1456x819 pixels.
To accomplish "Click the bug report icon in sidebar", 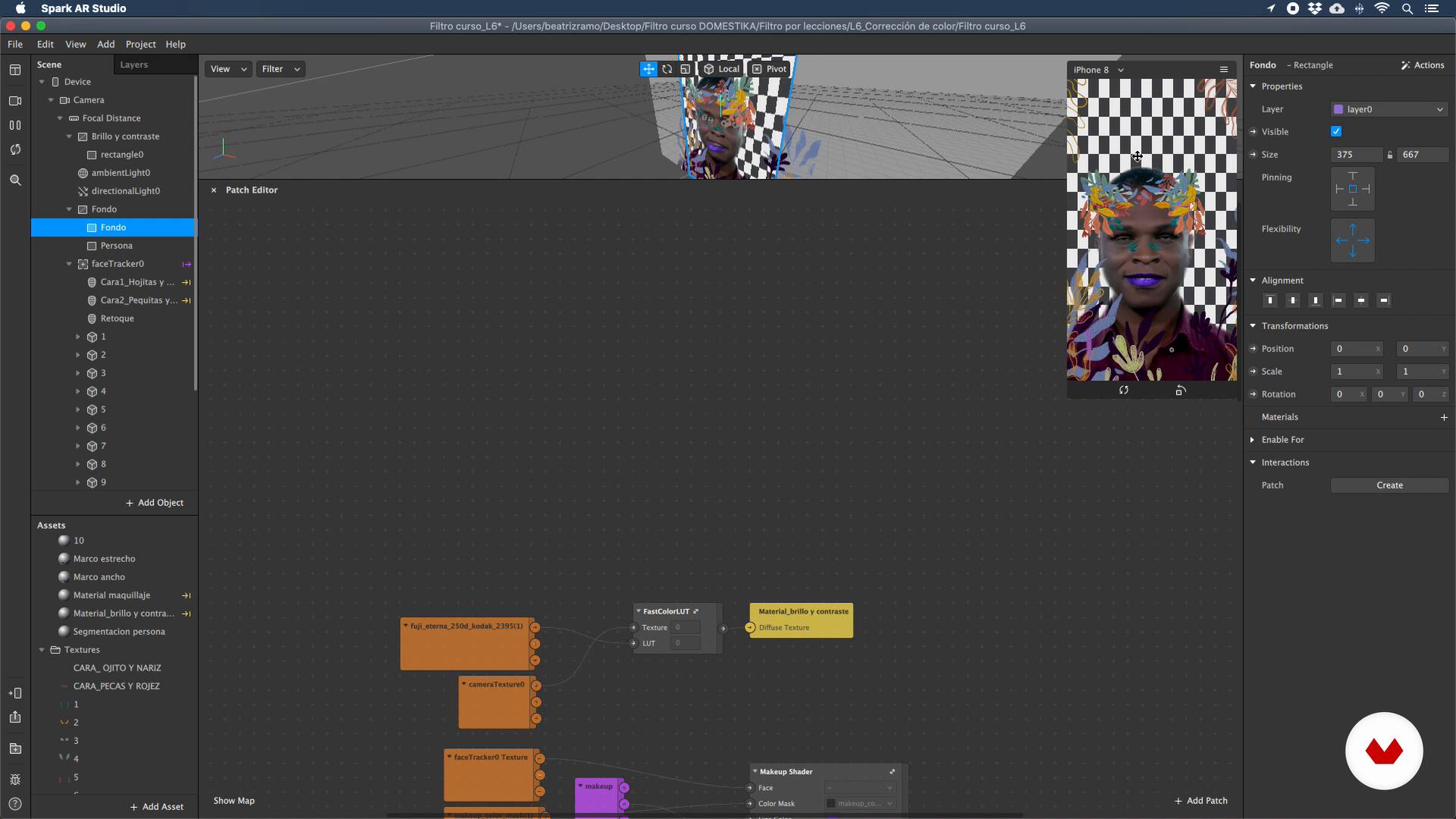I will coord(15,780).
